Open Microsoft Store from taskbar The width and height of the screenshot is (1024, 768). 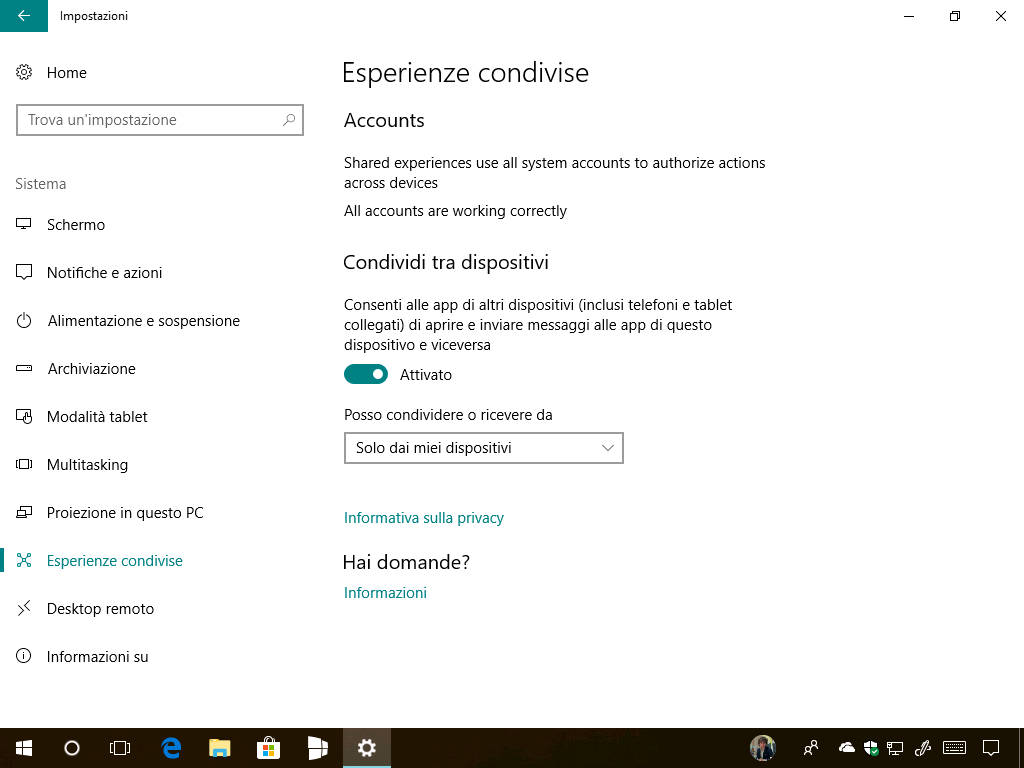(268, 748)
